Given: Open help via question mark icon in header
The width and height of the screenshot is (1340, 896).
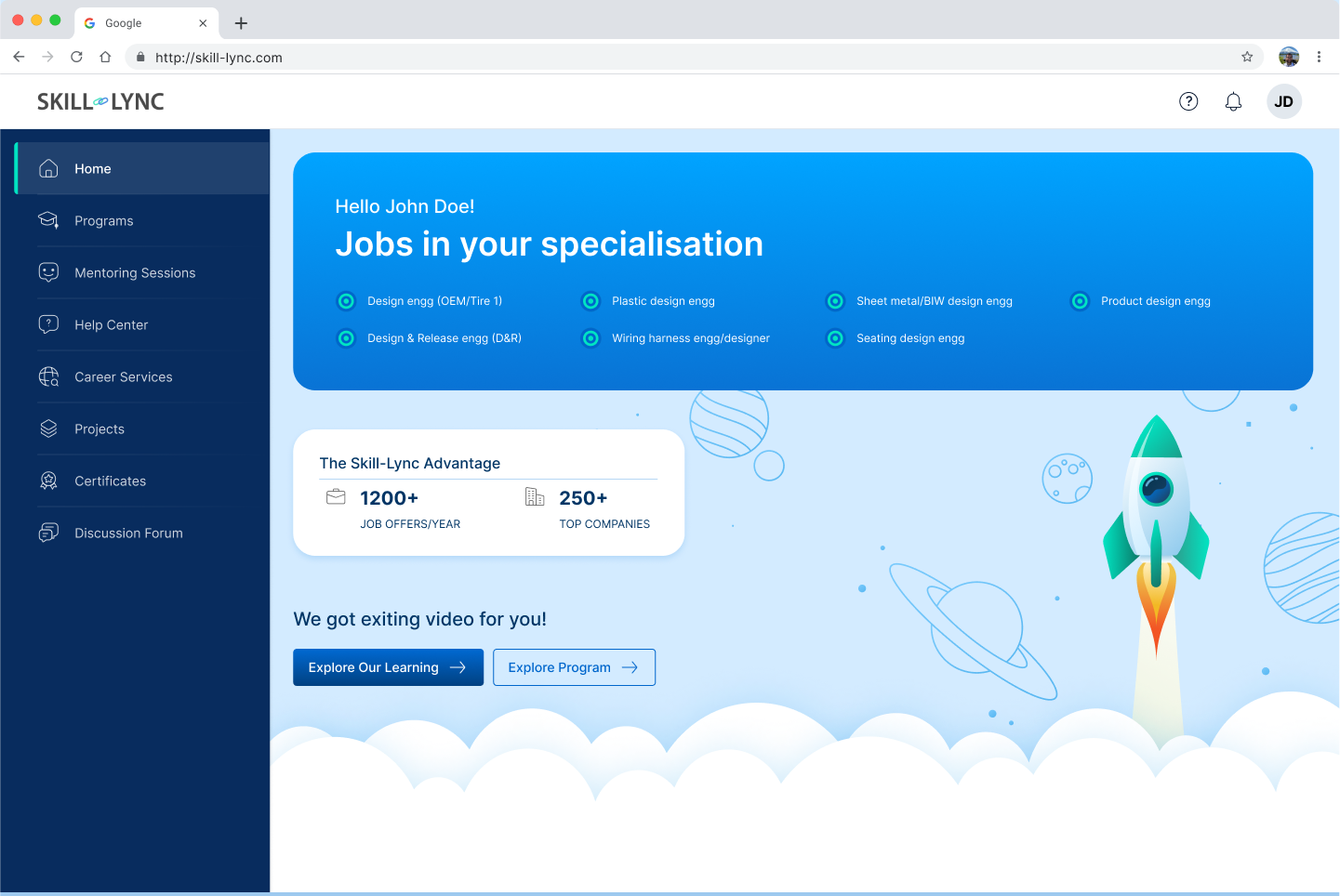Looking at the screenshot, I should click(1188, 101).
